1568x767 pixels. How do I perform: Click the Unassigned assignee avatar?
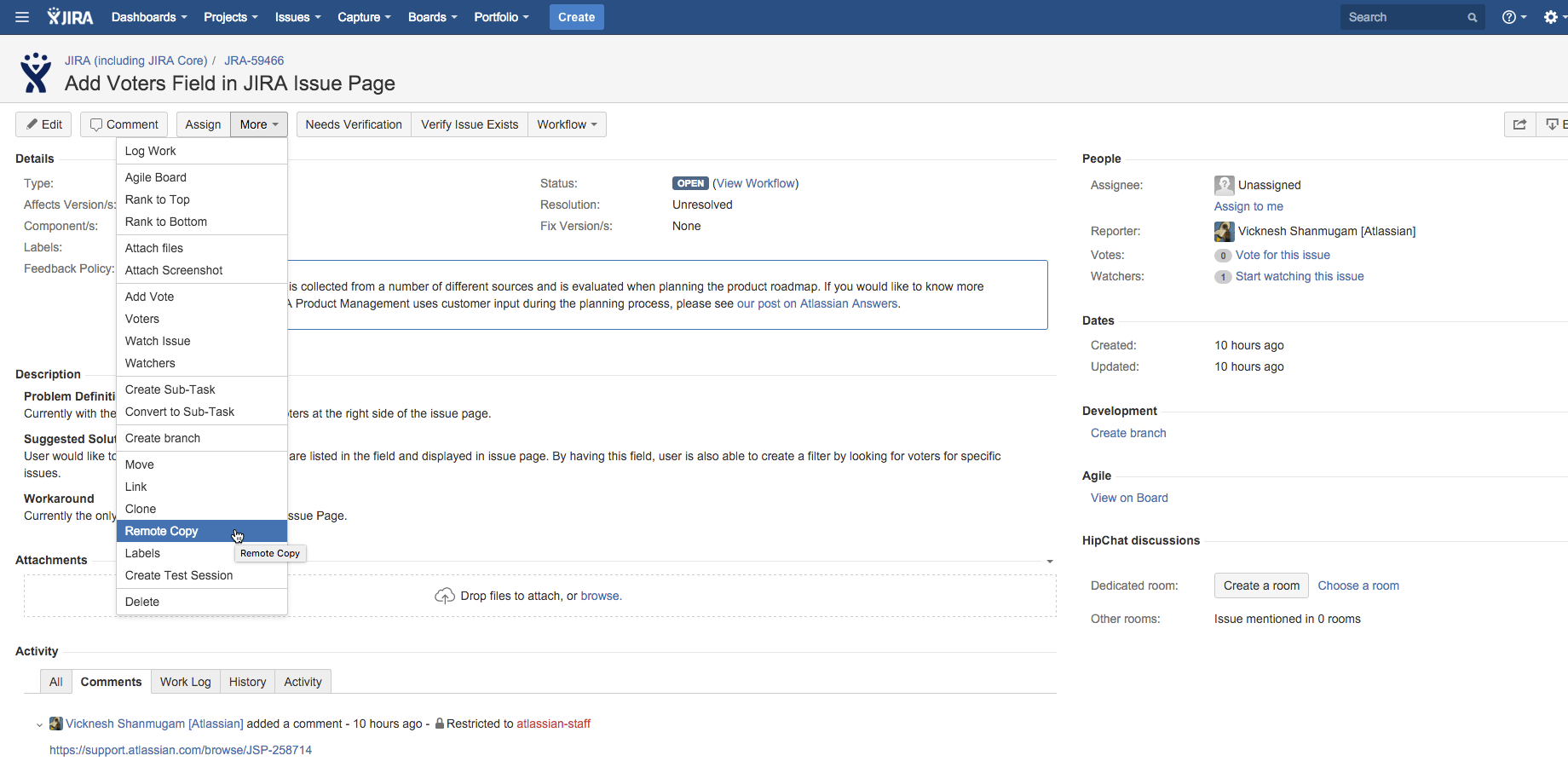[1224, 185]
